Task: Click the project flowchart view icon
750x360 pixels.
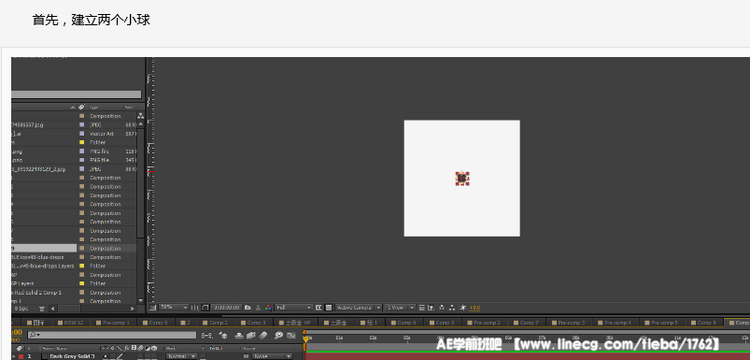Action: click(140, 116)
